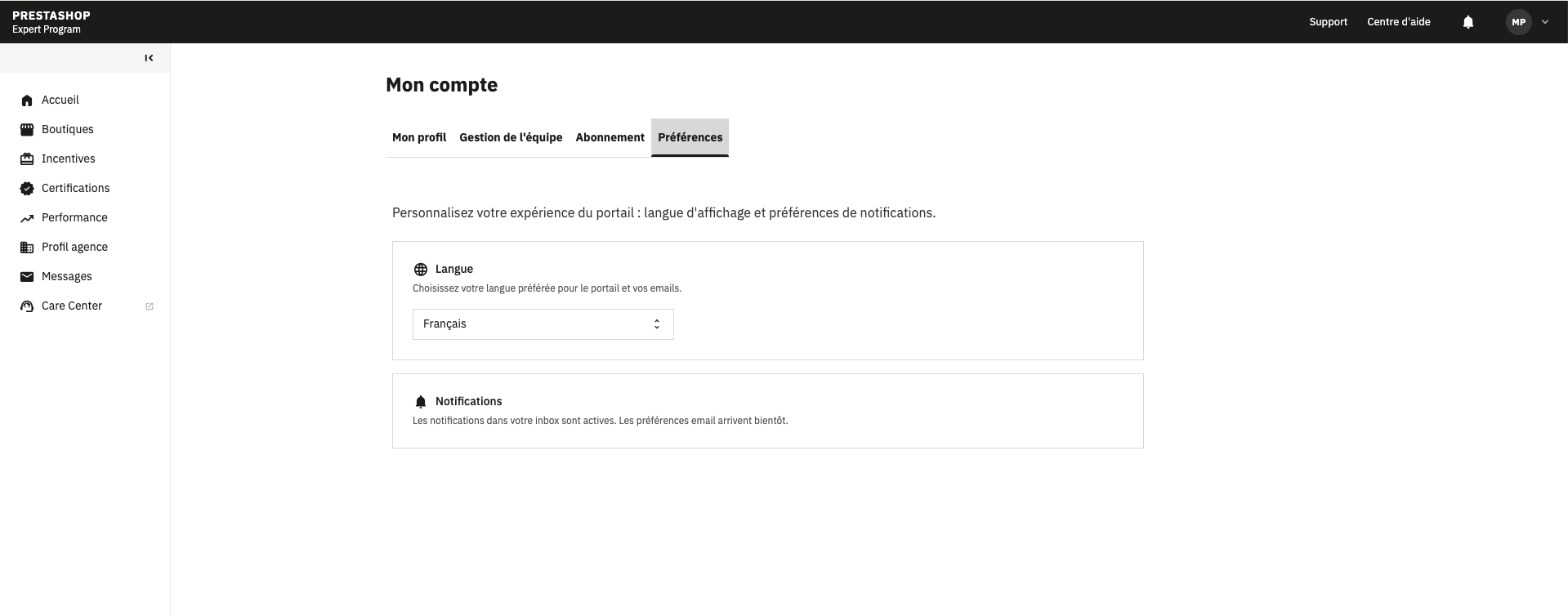Click the Notifications section title
1568x616 pixels.
click(469, 401)
